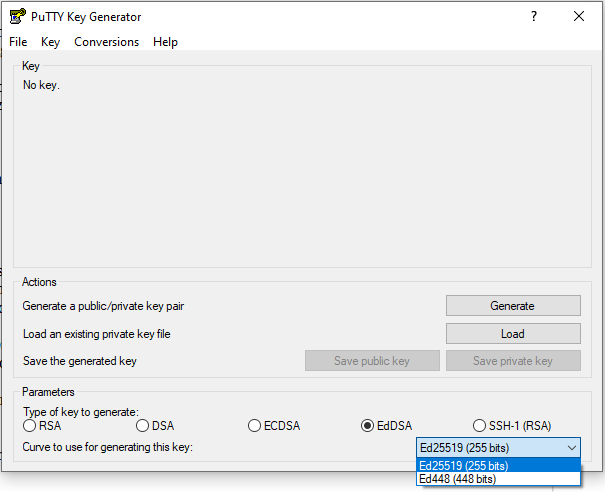Image resolution: width=605 pixels, height=492 pixels.
Task: Open the Help menu
Action: [166, 42]
